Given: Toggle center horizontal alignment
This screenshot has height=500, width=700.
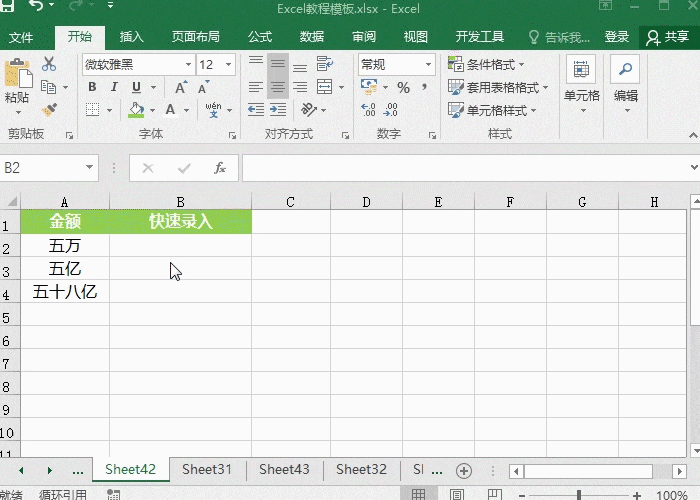Looking at the screenshot, I should [278, 87].
